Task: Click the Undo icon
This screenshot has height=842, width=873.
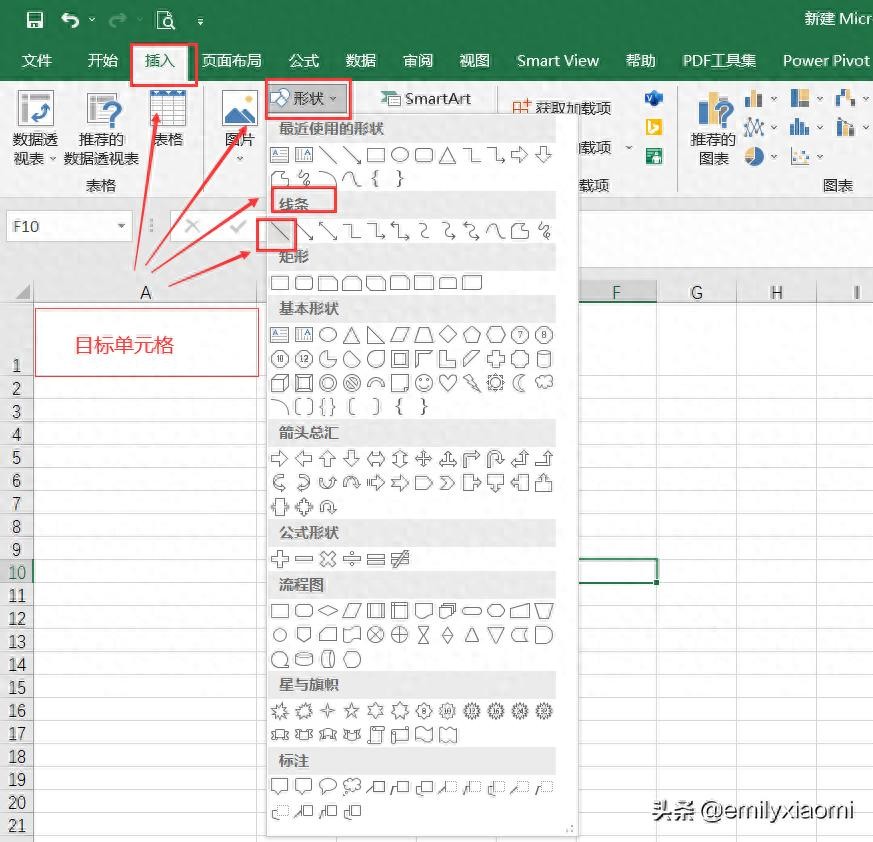Action: 69,20
